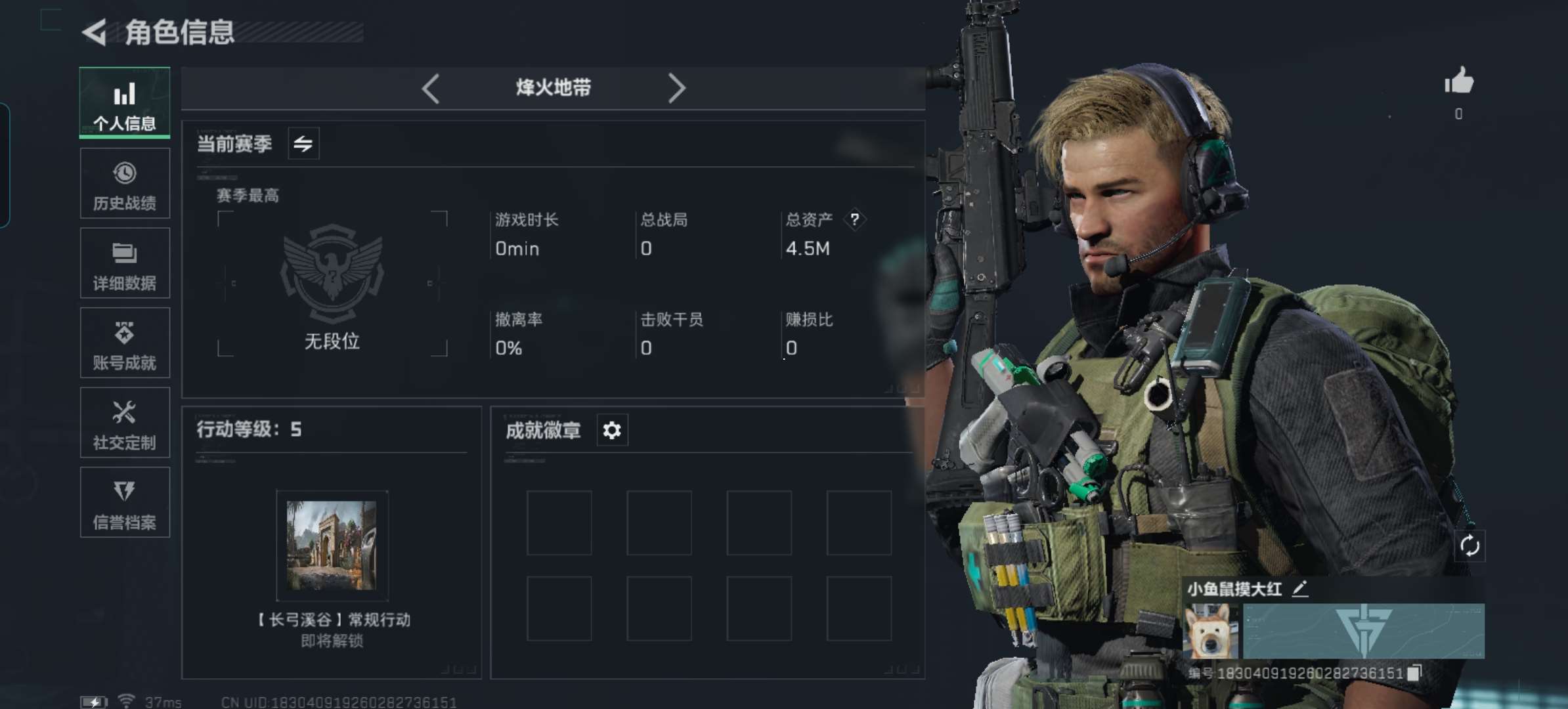The height and width of the screenshot is (709, 1568).
Task: Select the 长弓溪谷 operation thumbnail
Action: [332, 546]
